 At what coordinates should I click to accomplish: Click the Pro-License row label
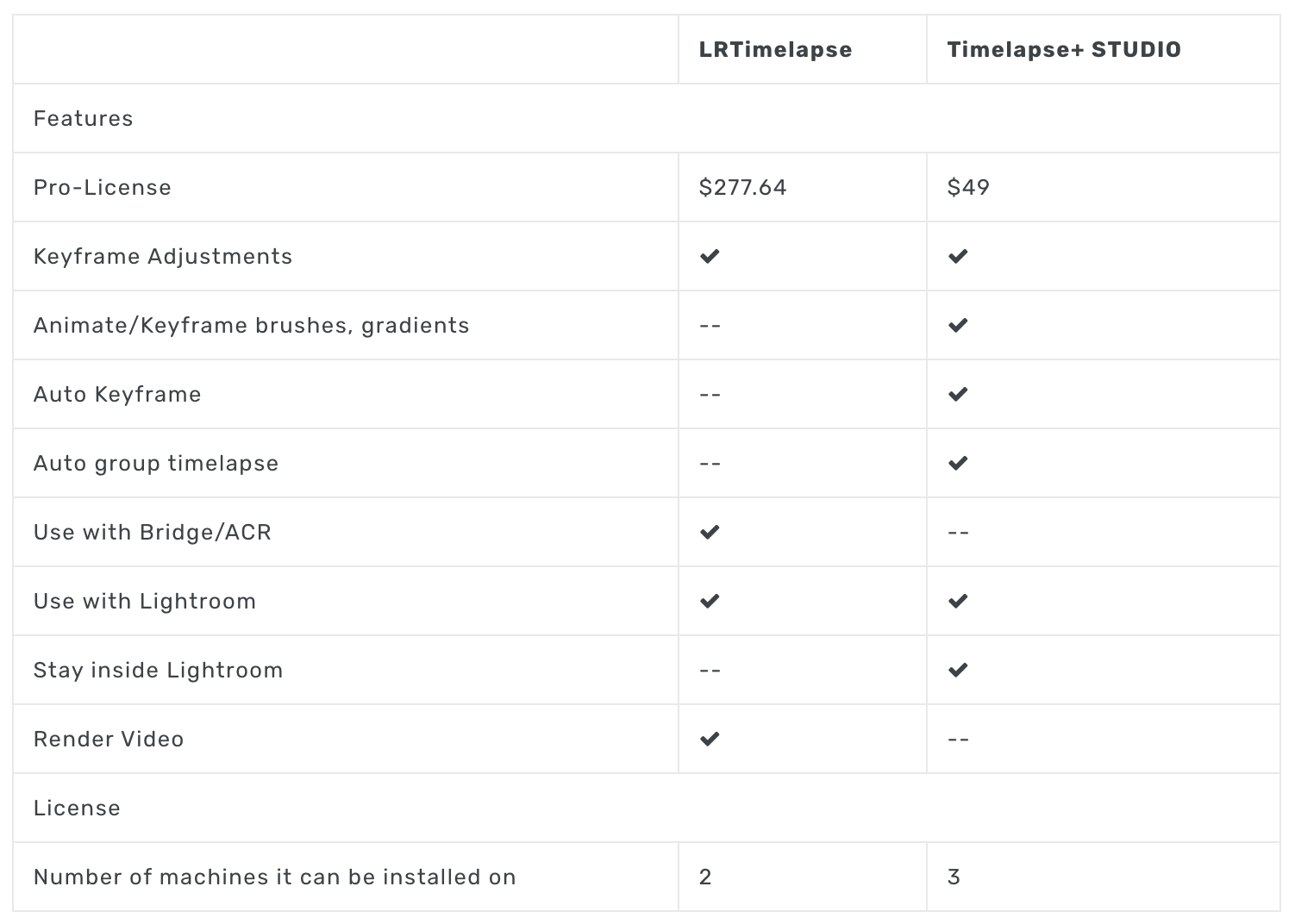[x=103, y=187]
